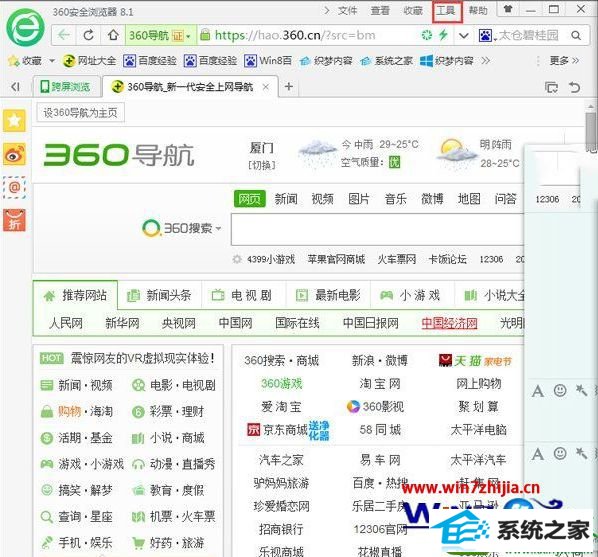Select the 新闻 search category tab

point(286,199)
